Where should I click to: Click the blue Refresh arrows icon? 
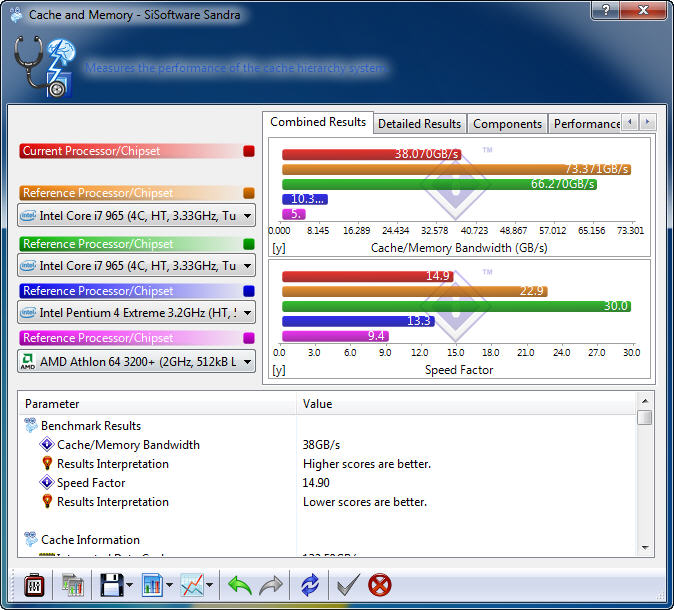(310, 585)
